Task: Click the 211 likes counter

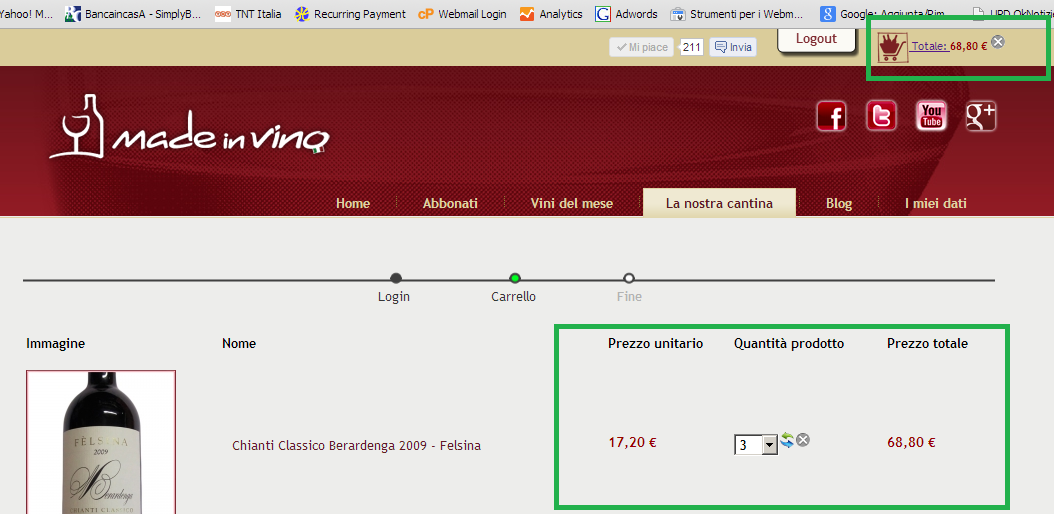Action: coord(692,47)
